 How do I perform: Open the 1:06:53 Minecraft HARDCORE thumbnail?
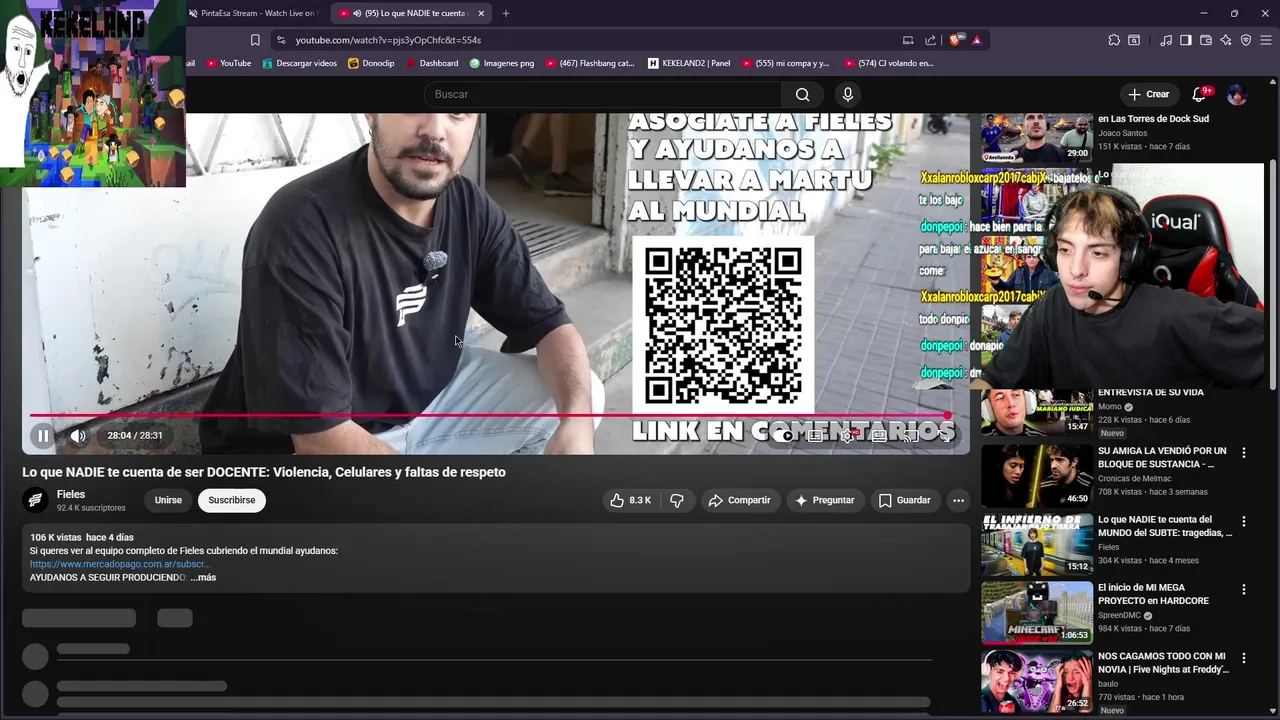(x=1036, y=612)
